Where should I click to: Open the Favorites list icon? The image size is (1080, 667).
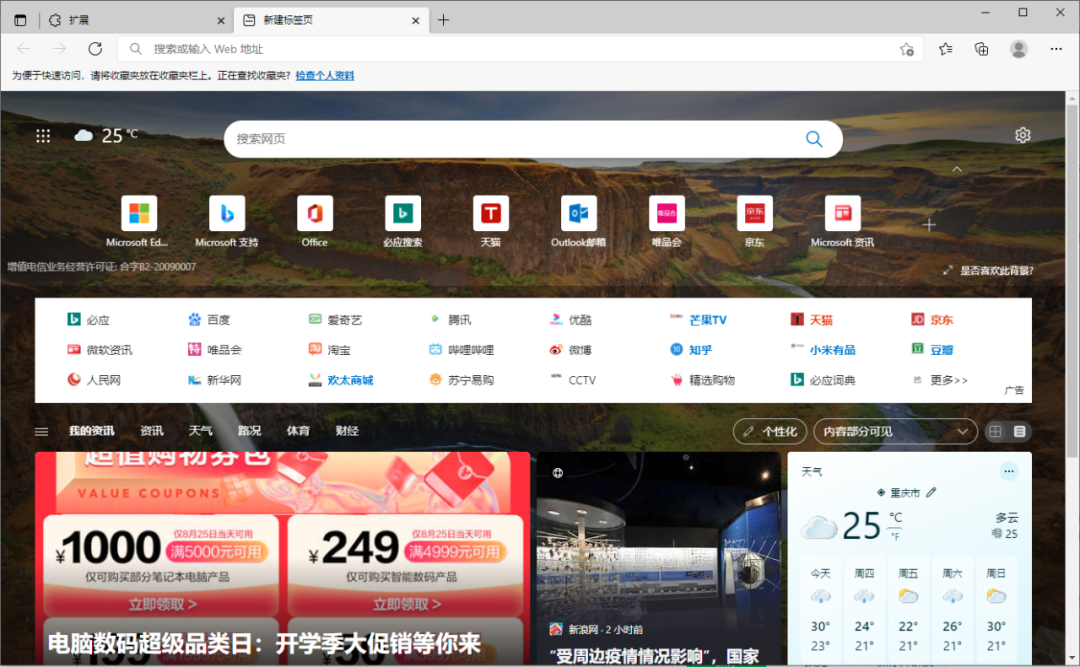pos(946,49)
